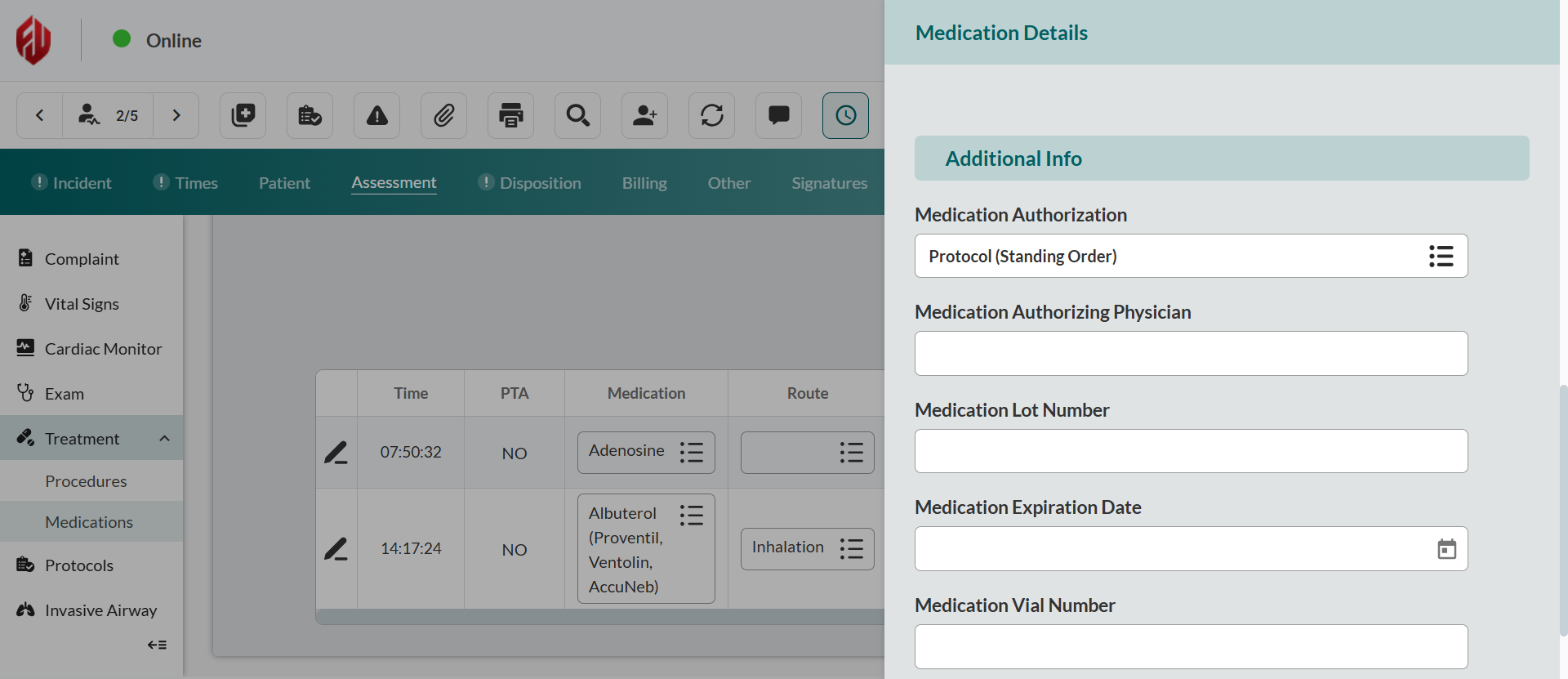Screen dimensions: 1568x679
Task: Open the Inhalation route selector
Action: tap(851, 548)
